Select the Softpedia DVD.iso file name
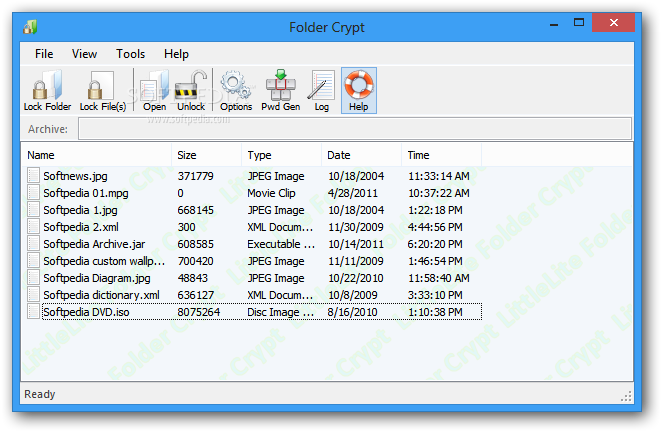 pos(86,312)
